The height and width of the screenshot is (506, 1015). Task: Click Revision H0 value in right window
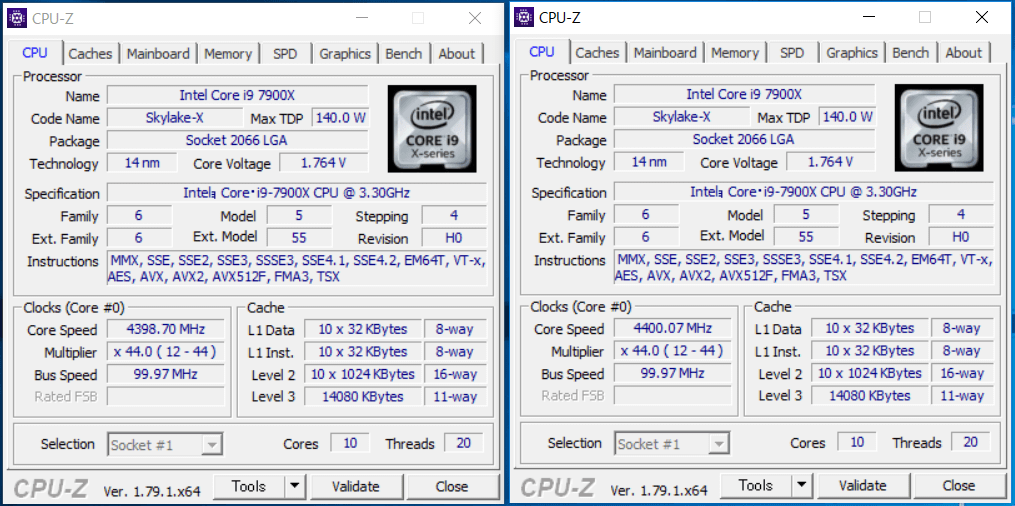[961, 237]
